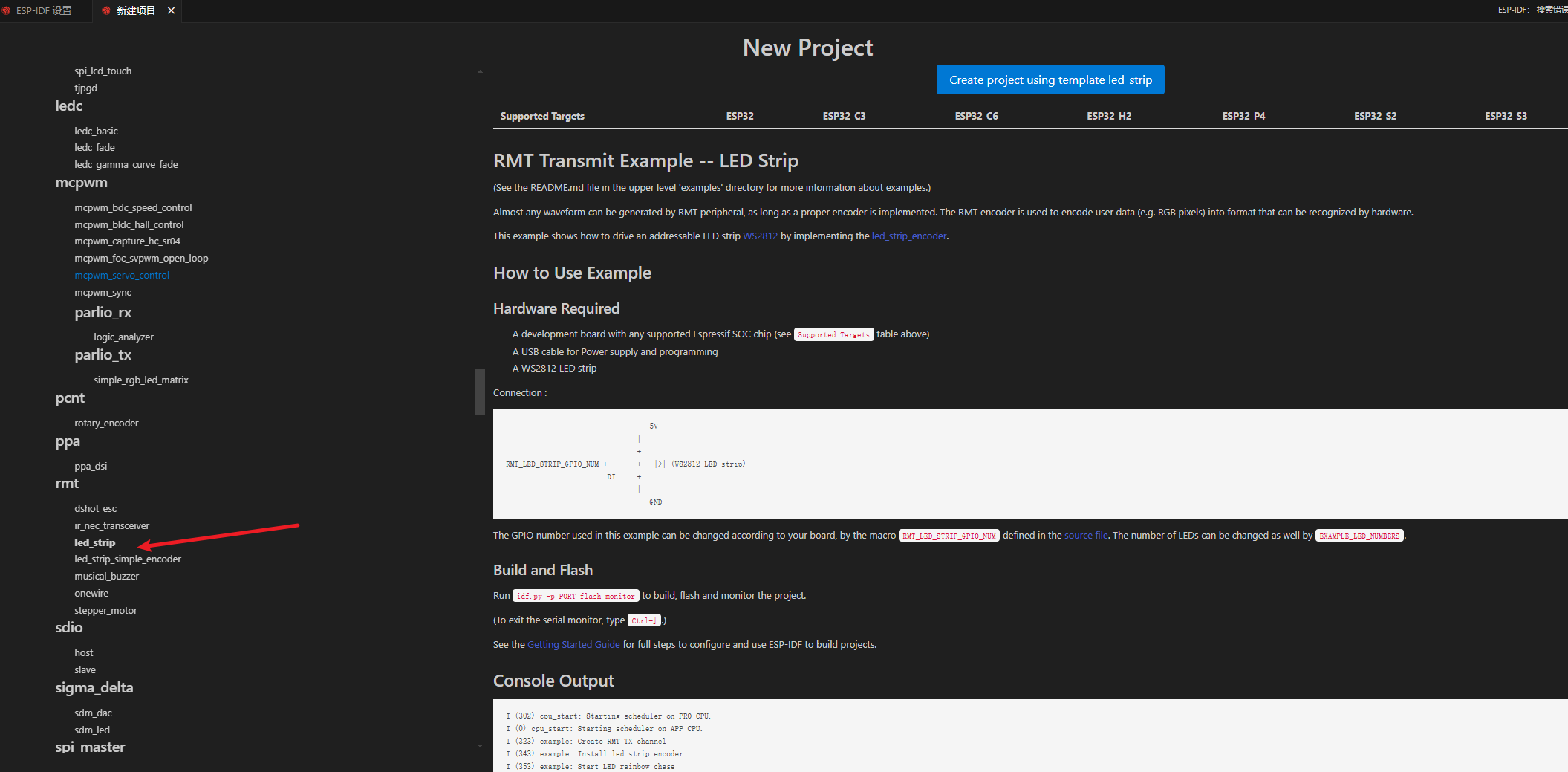Choose the sdm_dac example
Image resolution: width=1568 pixels, height=772 pixels.
click(x=93, y=713)
